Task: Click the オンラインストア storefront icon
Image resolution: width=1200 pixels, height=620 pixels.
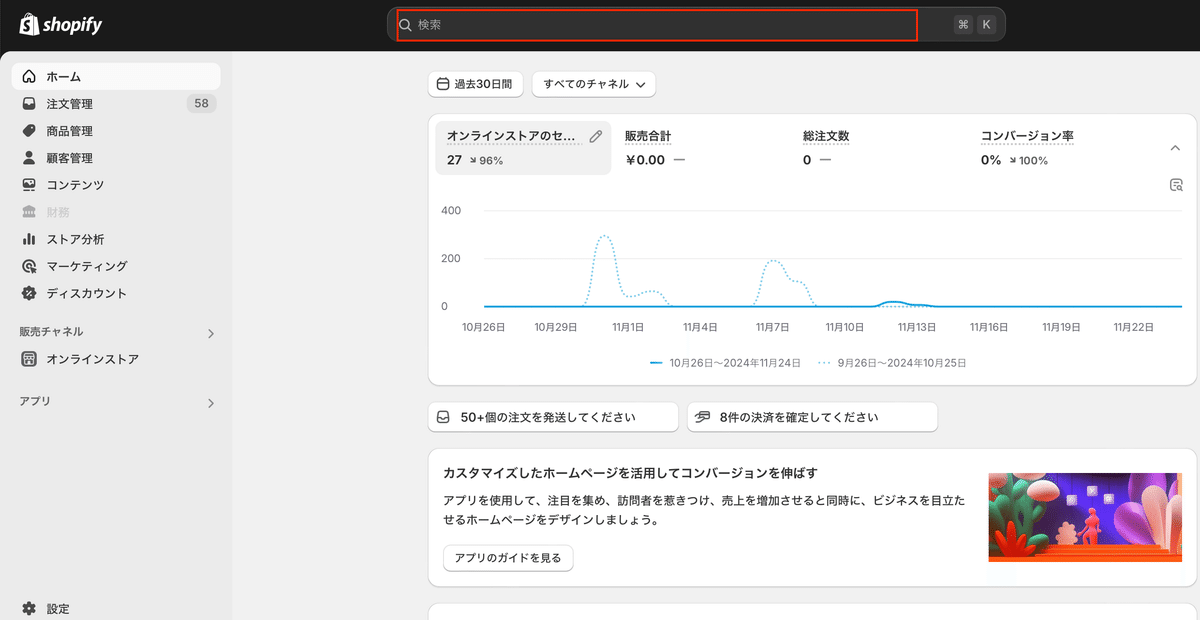Action: click(x=29, y=359)
